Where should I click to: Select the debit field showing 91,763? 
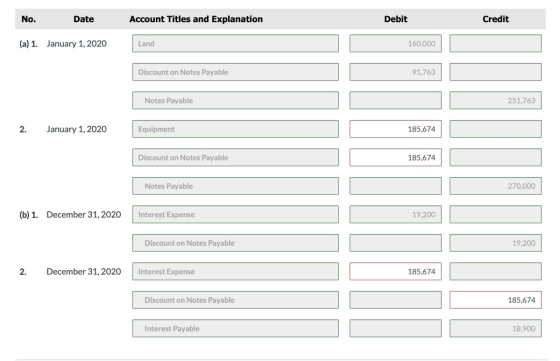tap(395, 72)
